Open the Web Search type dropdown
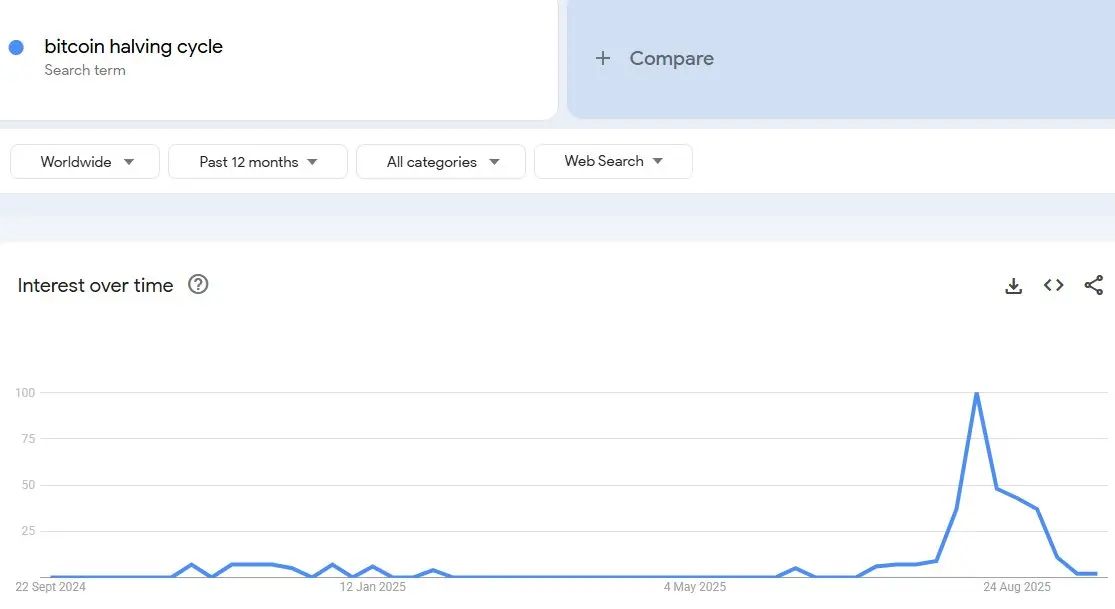 point(613,161)
